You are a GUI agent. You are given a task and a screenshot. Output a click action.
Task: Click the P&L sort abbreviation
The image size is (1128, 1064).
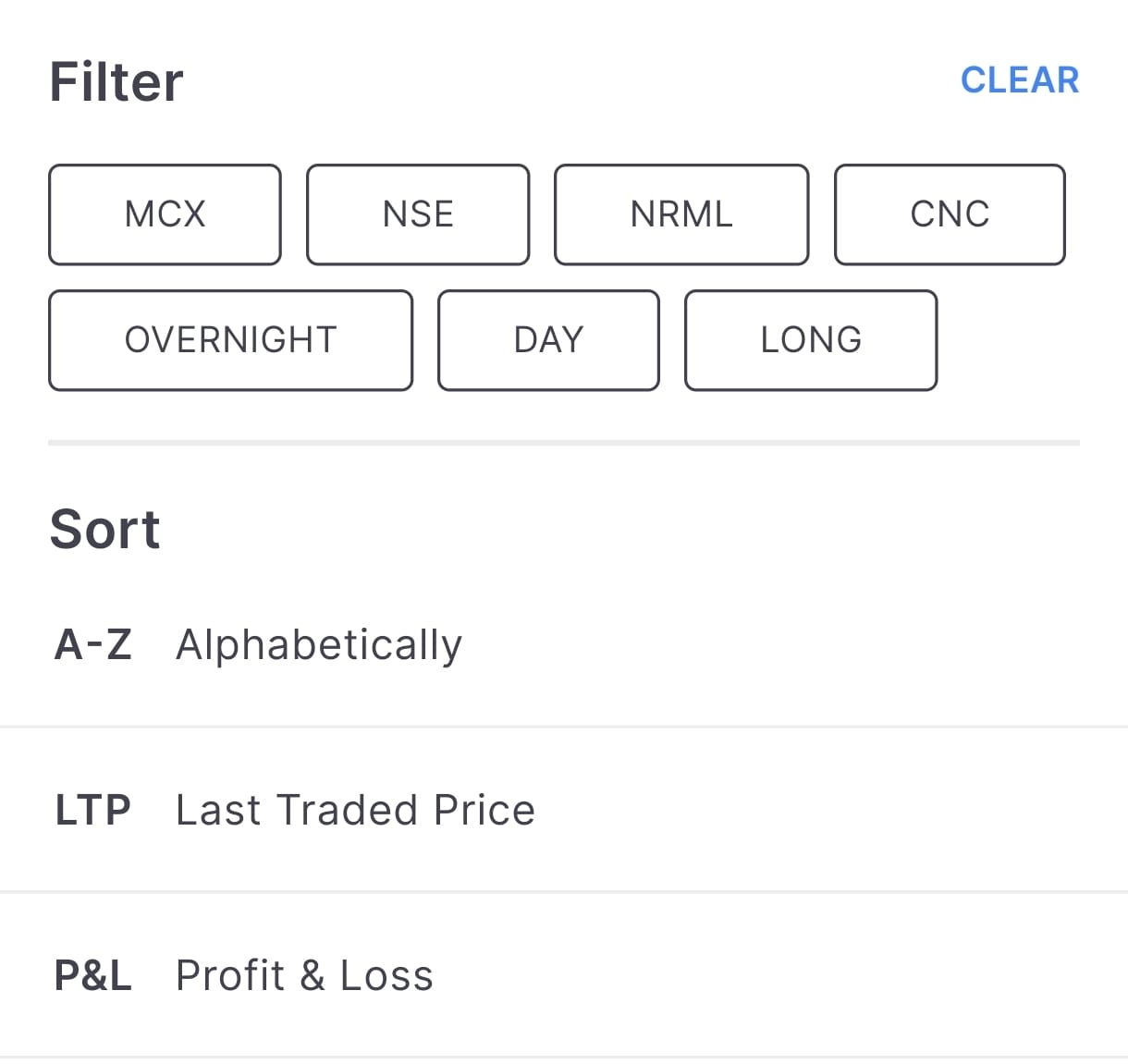(x=93, y=975)
